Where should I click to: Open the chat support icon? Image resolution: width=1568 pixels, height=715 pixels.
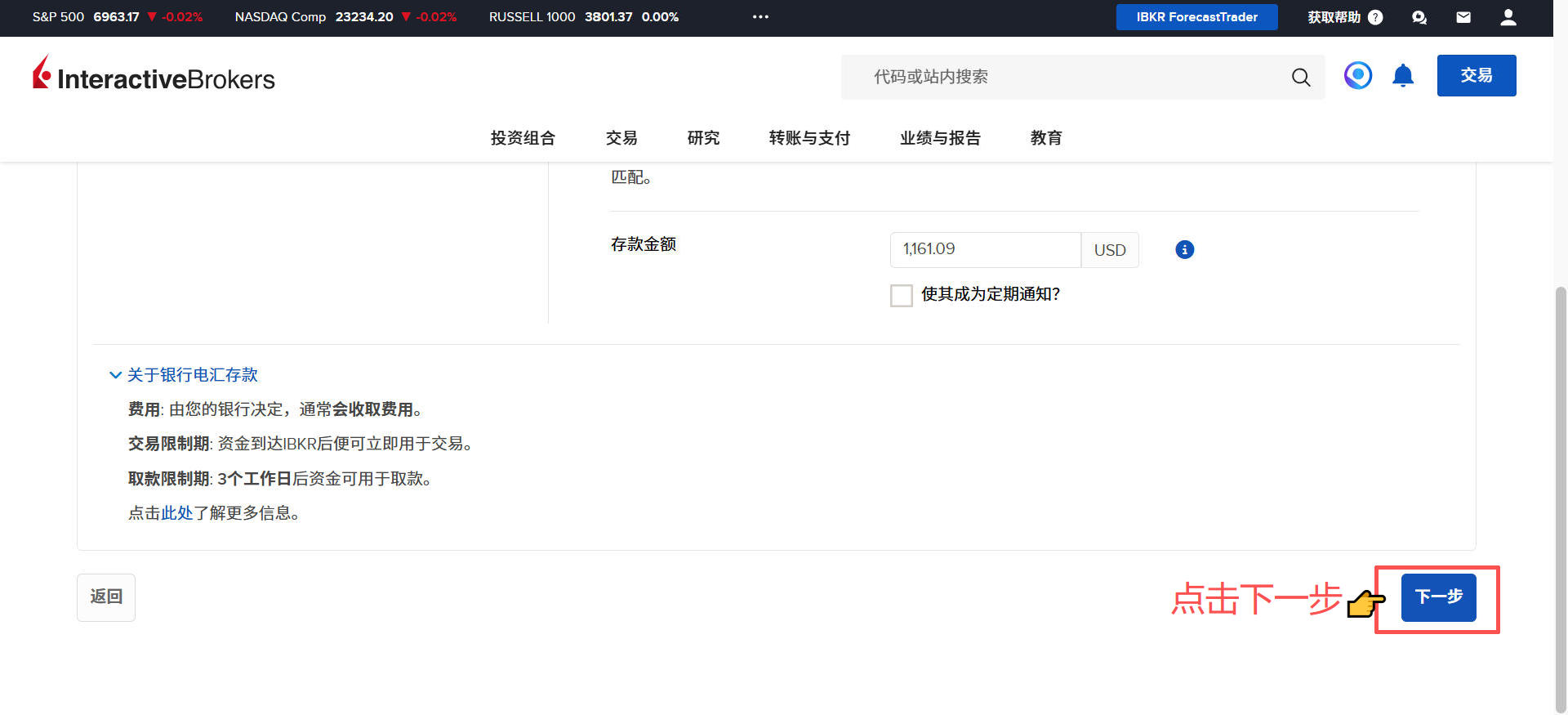[1419, 17]
